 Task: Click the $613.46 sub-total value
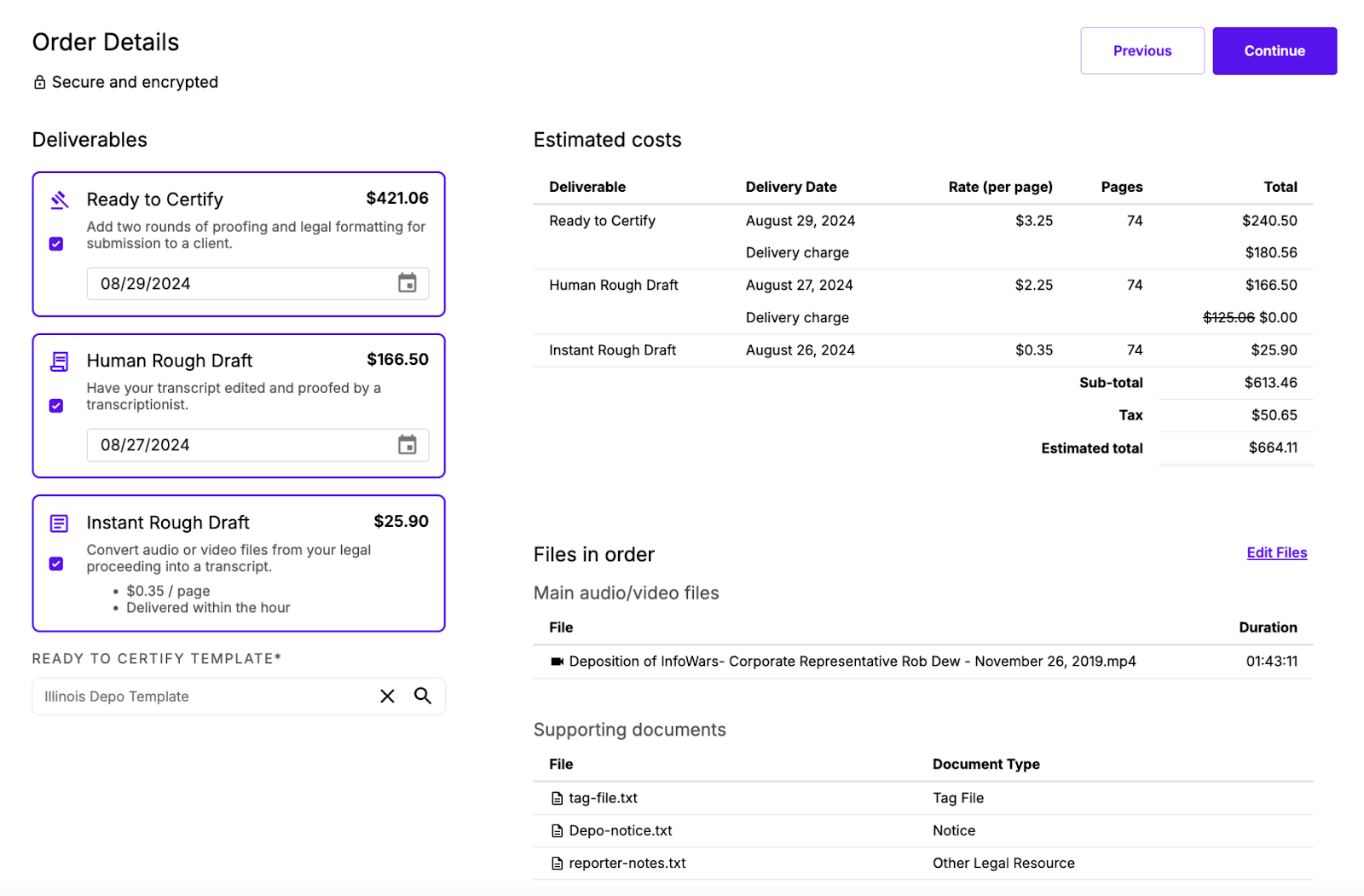tap(1270, 383)
